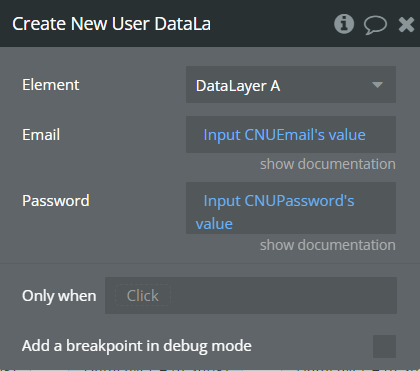This screenshot has height=371, width=420.
Task: Click the 'Click' placeholder in Only when
Action: (143, 295)
